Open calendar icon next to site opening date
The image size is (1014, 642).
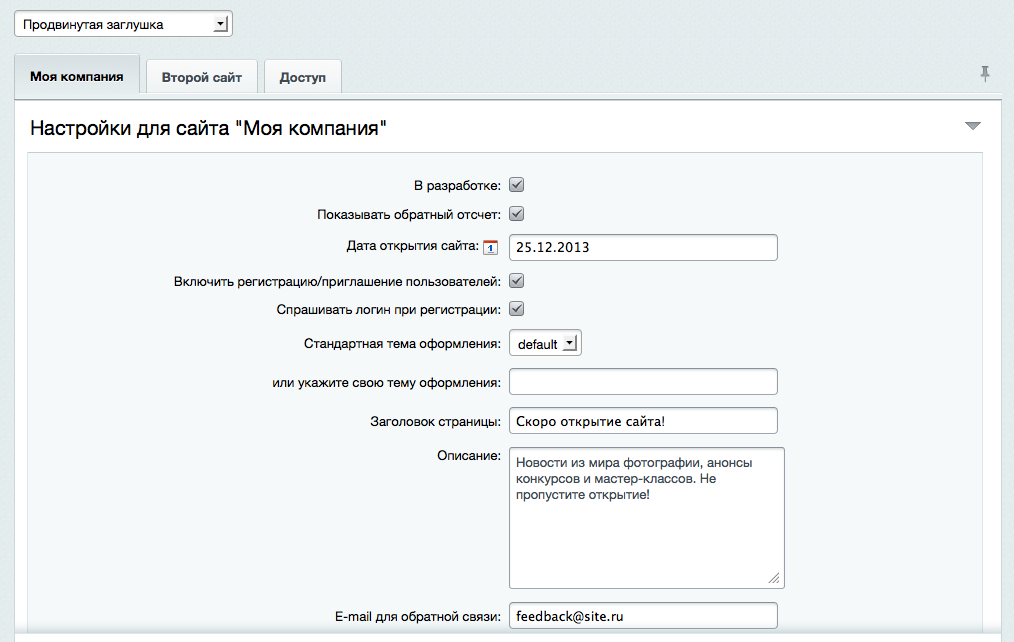[490, 248]
